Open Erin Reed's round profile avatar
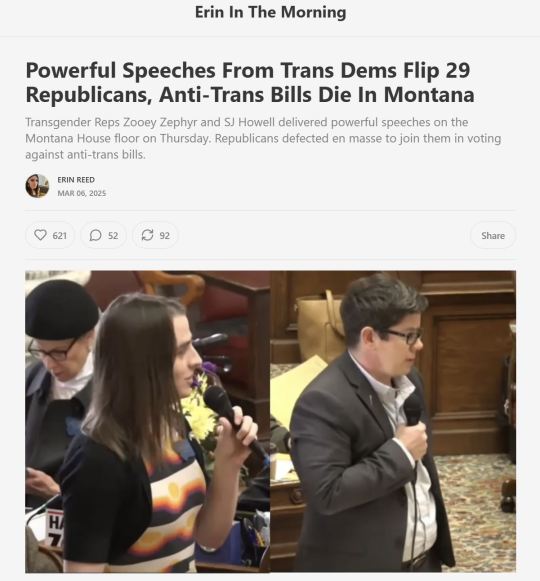Screen dimensions: 540x581 37,186
